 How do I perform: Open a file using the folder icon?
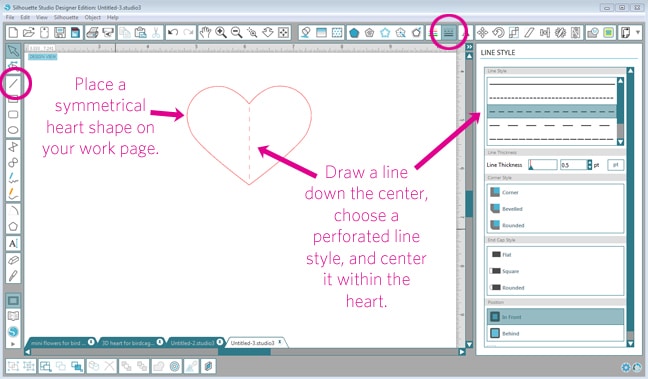(29, 33)
